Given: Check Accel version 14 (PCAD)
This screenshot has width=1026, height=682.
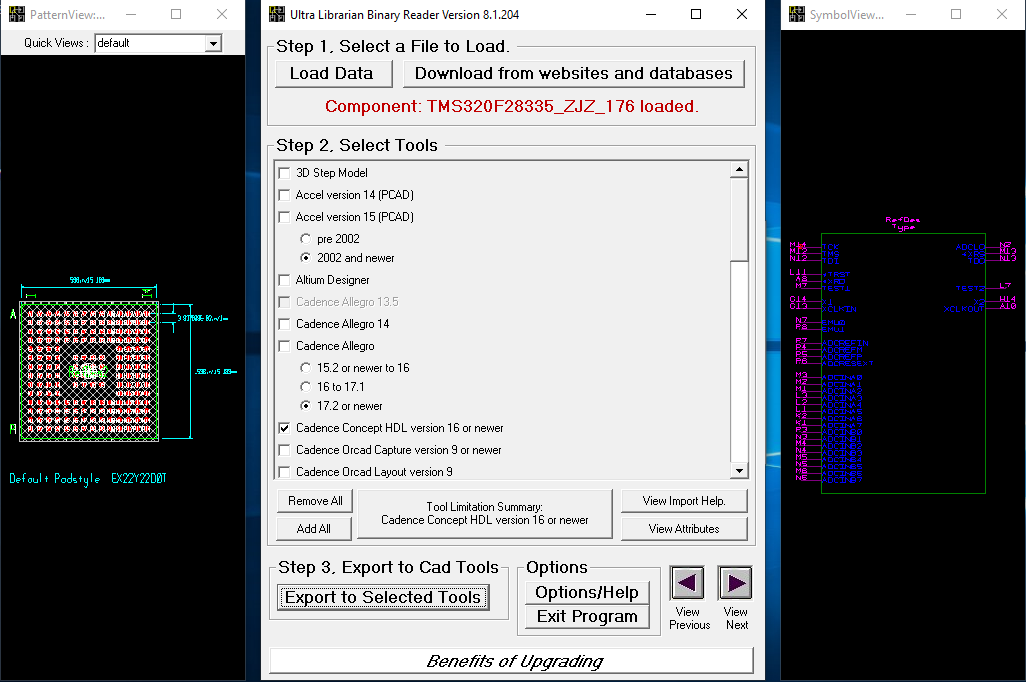Looking at the screenshot, I should pyautogui.click(x=284, y=195).
